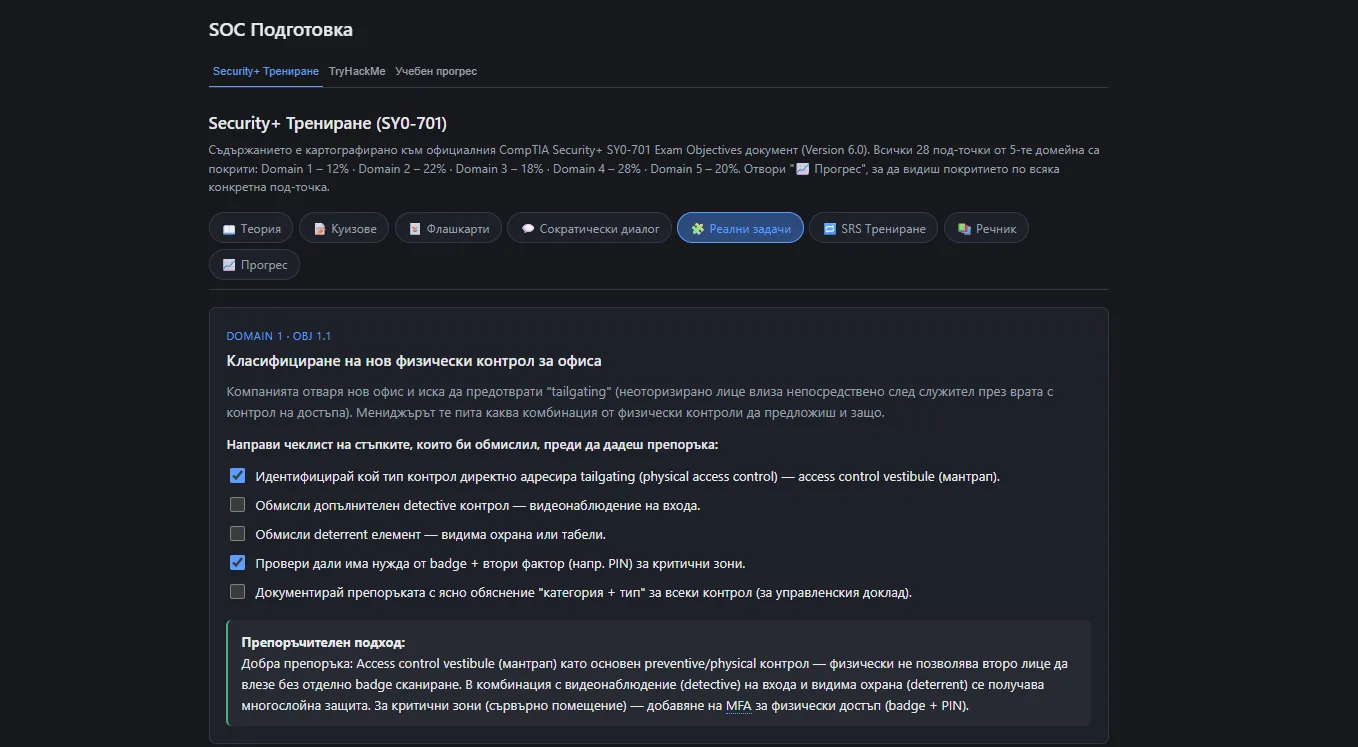The width and height of the screenshot is (1358, 747).
Task: Click the DOMAIN 1 · OBJ 1.1 label
Action: pyautogui.click(x=279, y=336)
